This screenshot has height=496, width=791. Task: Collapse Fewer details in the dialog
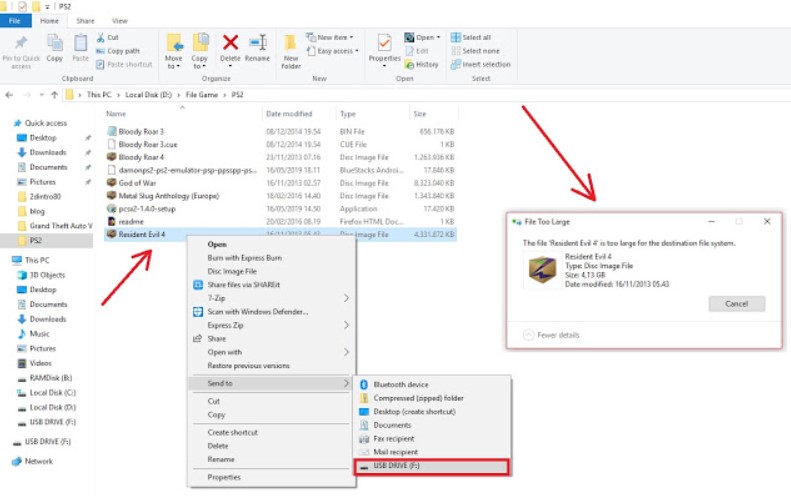tap(551, 335)
